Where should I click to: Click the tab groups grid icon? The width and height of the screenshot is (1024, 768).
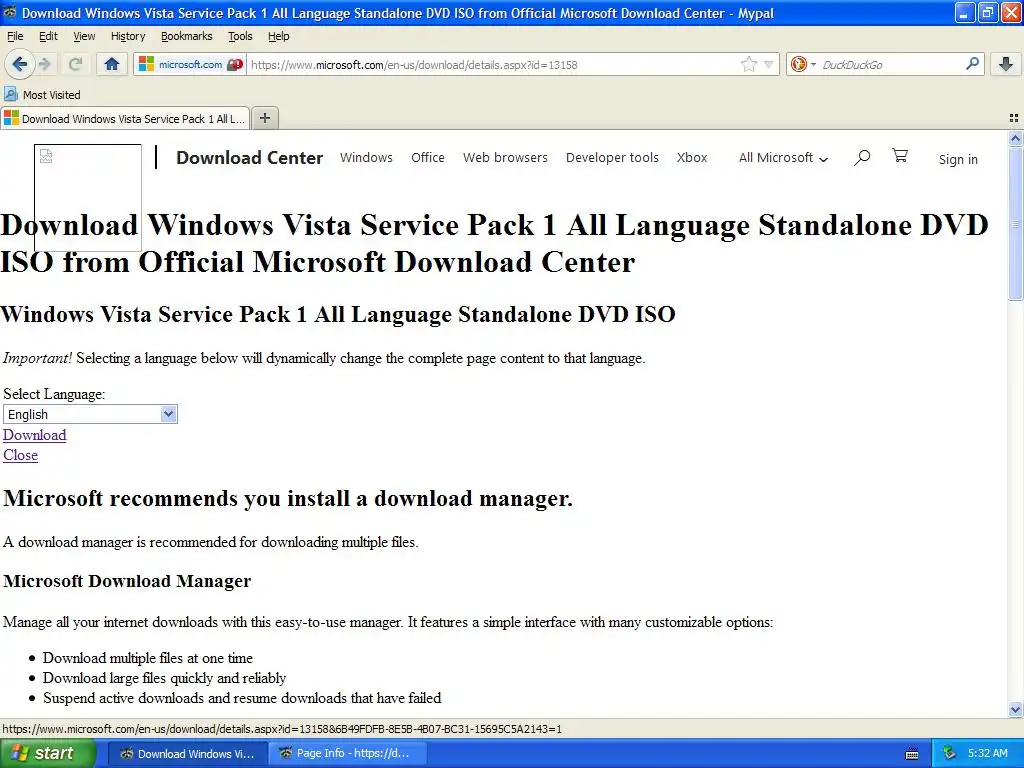(1014, 118)
